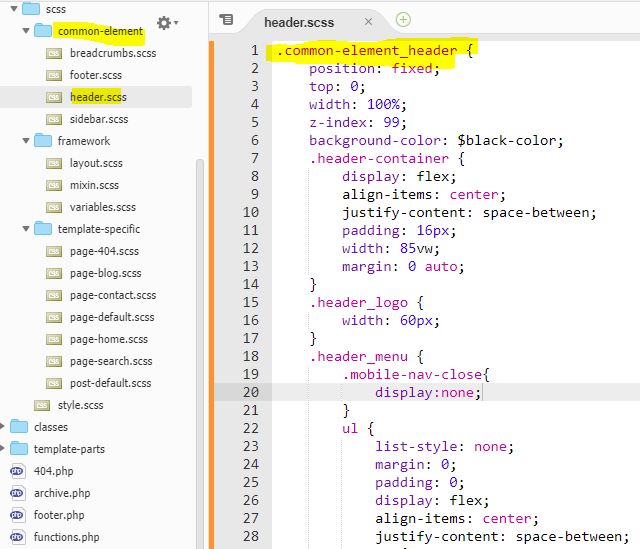The width and height of the screenshot is (640, 549).
Task: Click the CSS icon next to style.scss
Action: point(41,405)
